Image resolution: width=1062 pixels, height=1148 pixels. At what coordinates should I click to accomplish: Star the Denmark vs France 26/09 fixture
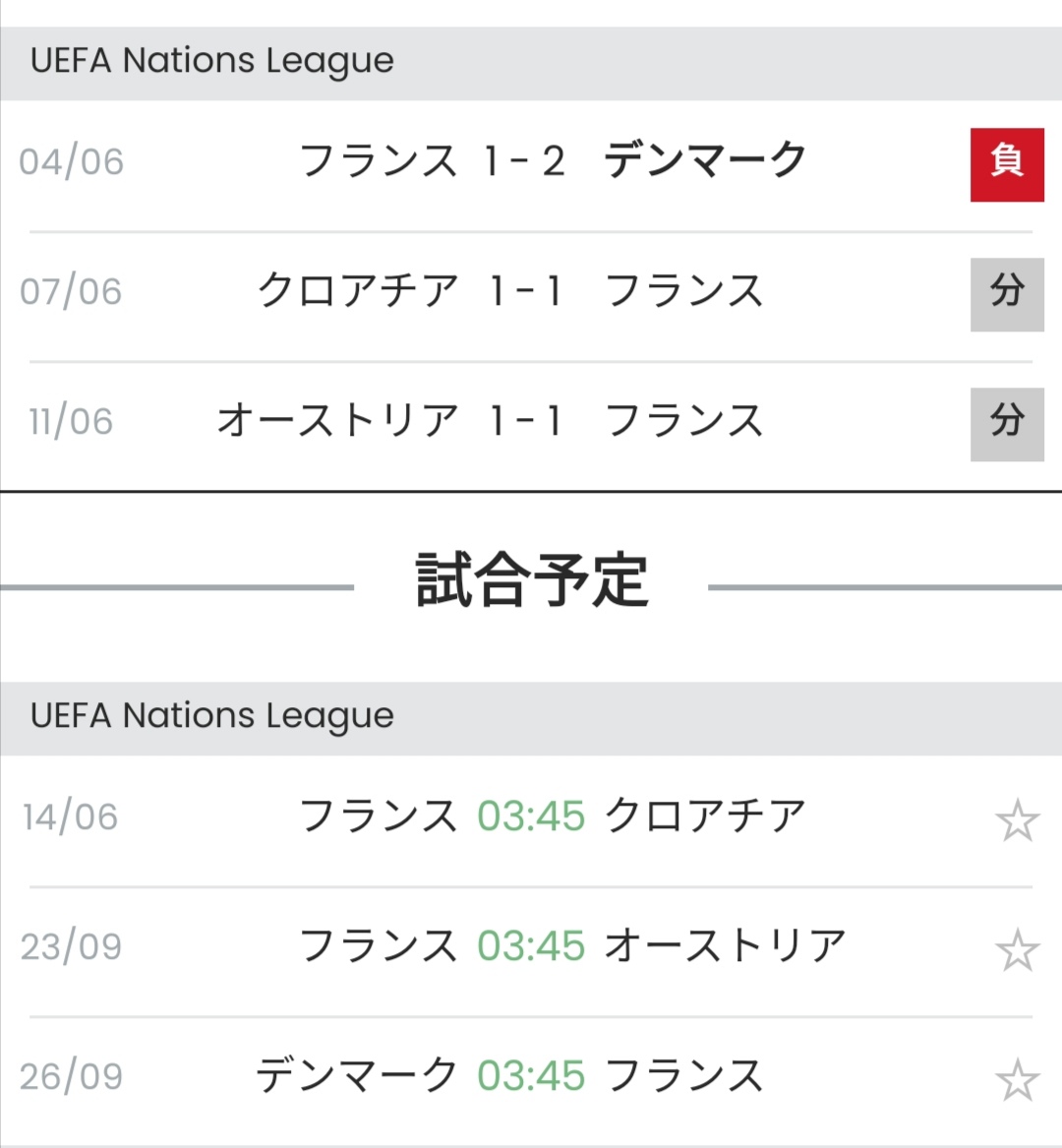click(1017, 1080)
